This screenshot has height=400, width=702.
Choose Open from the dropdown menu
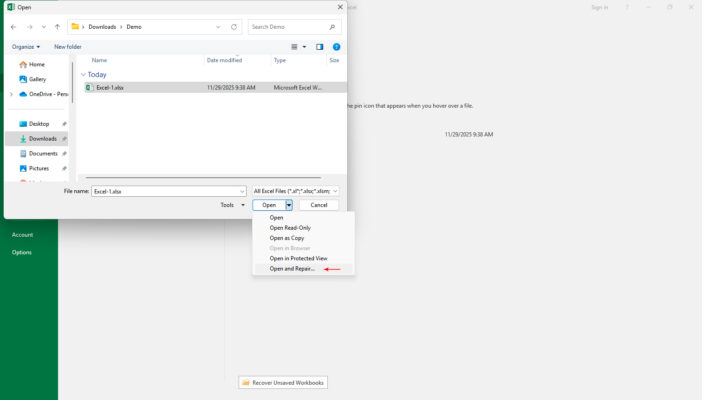click(x=276, y=217)
